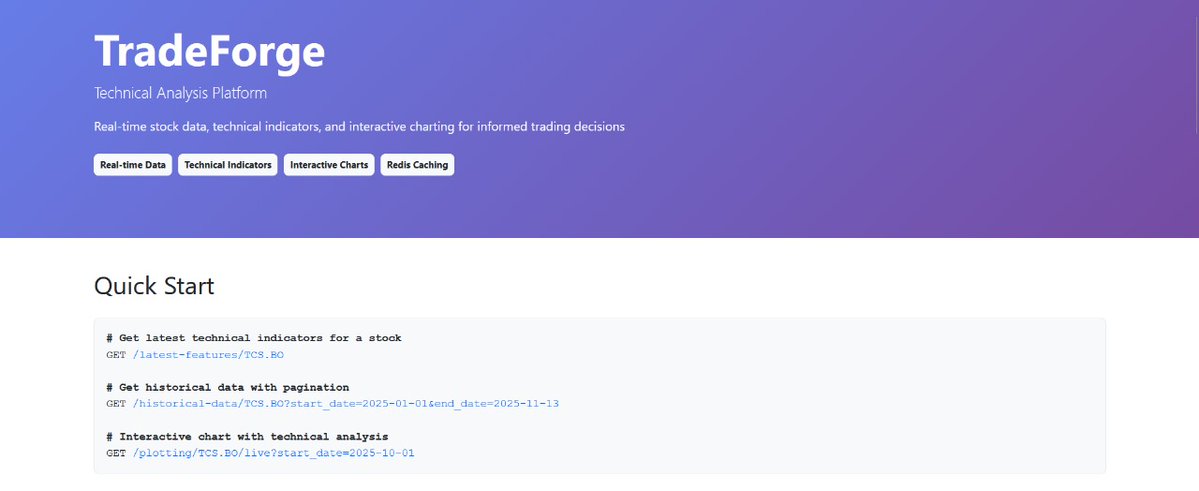Image resolution: width=1199 pixels, height=491 pixels.
Task: Click the Redis Caching badge
Action: click(418, 165)
